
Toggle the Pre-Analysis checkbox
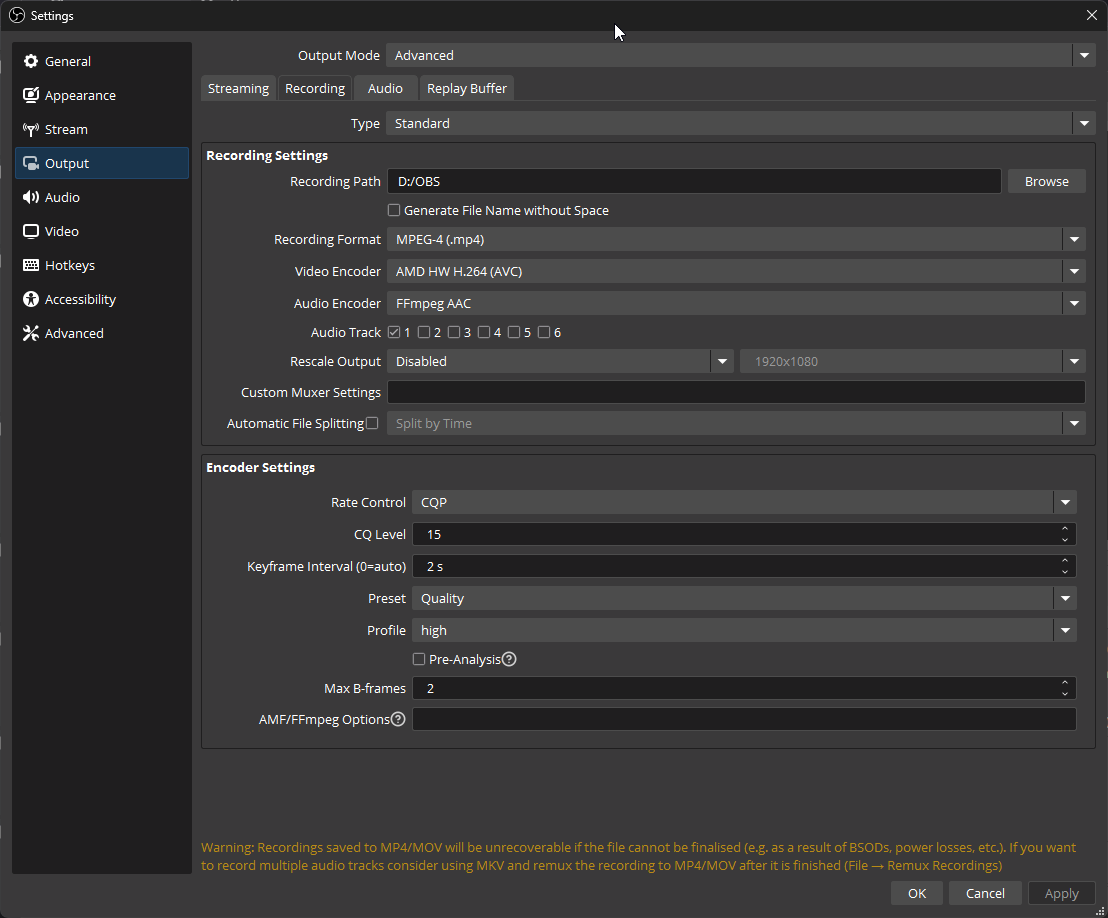(x=420, y=659)
